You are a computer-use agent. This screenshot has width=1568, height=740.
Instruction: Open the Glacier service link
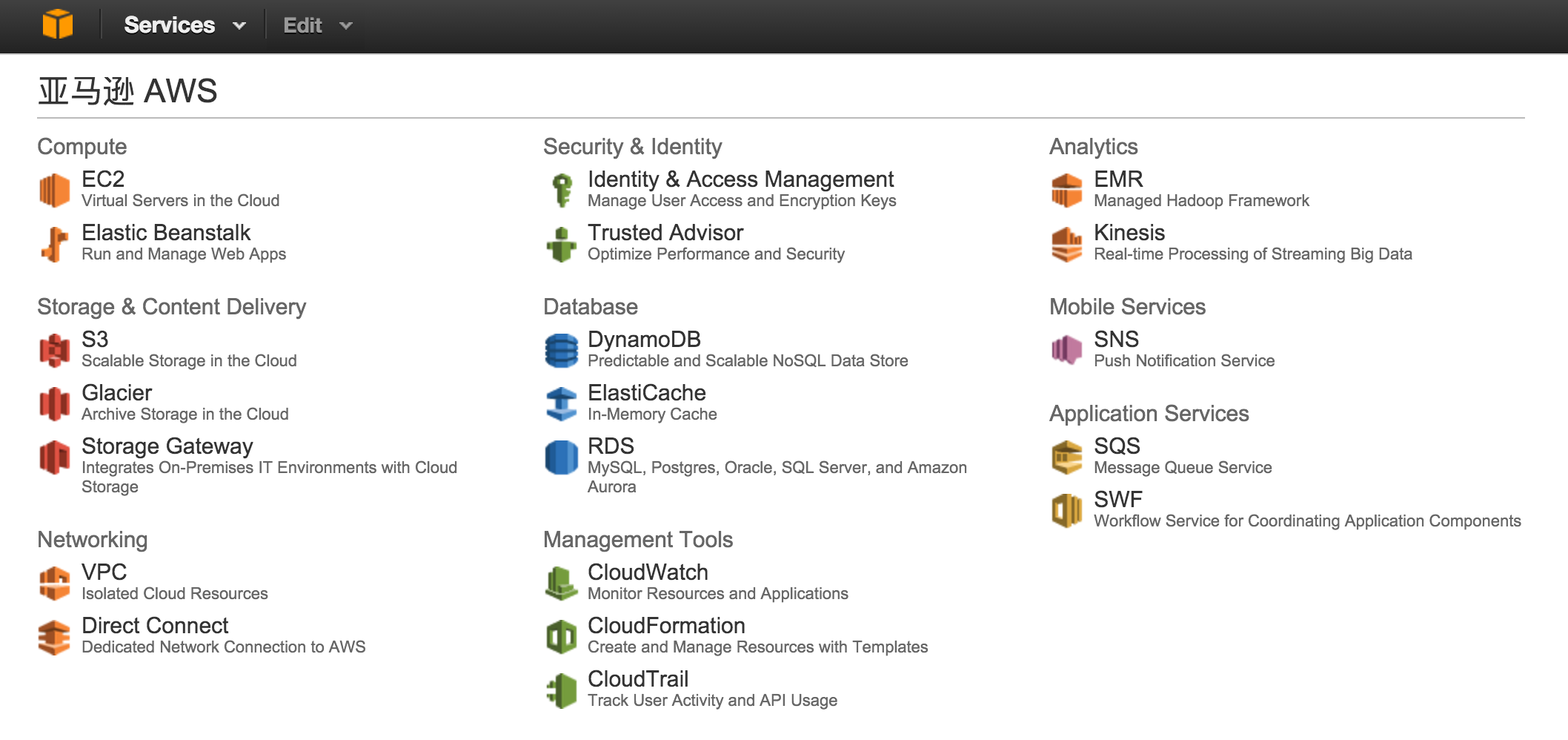(116, 392)
